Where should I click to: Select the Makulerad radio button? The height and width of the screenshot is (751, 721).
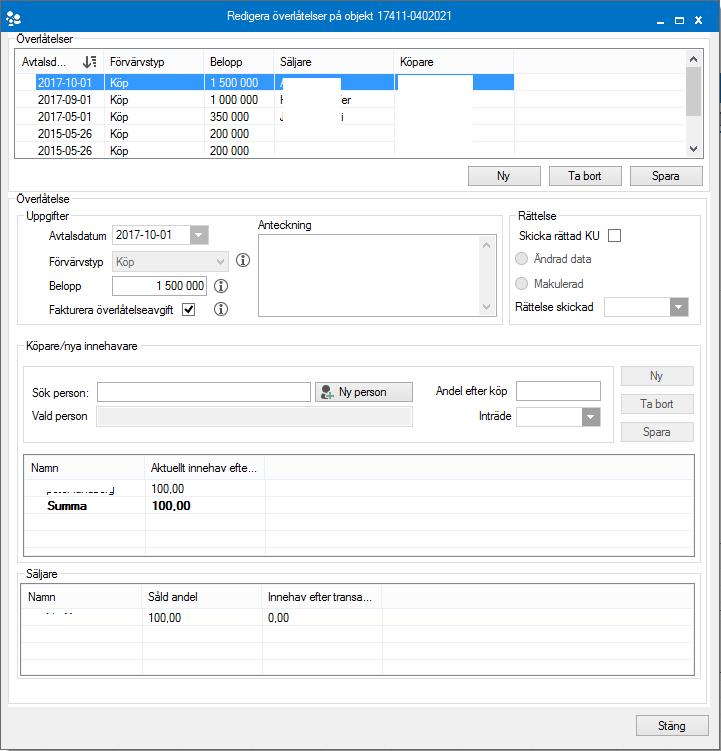521,284
